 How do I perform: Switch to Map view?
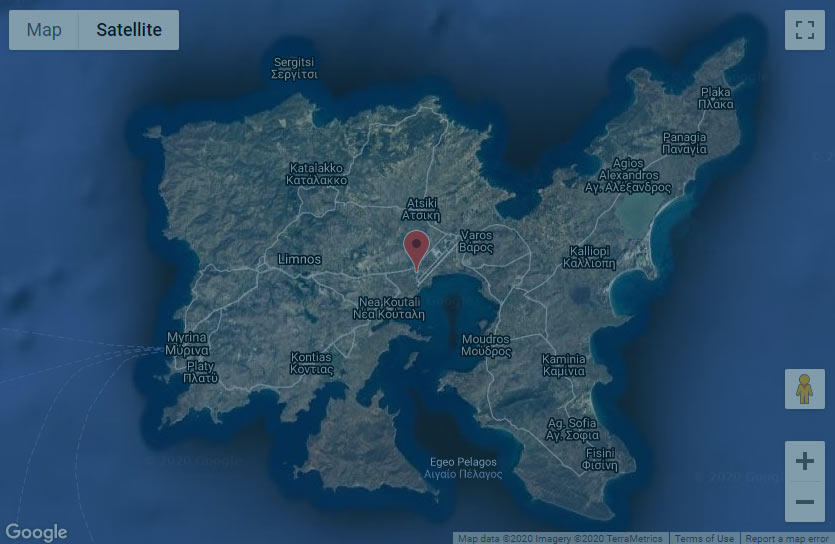(44, 30)
